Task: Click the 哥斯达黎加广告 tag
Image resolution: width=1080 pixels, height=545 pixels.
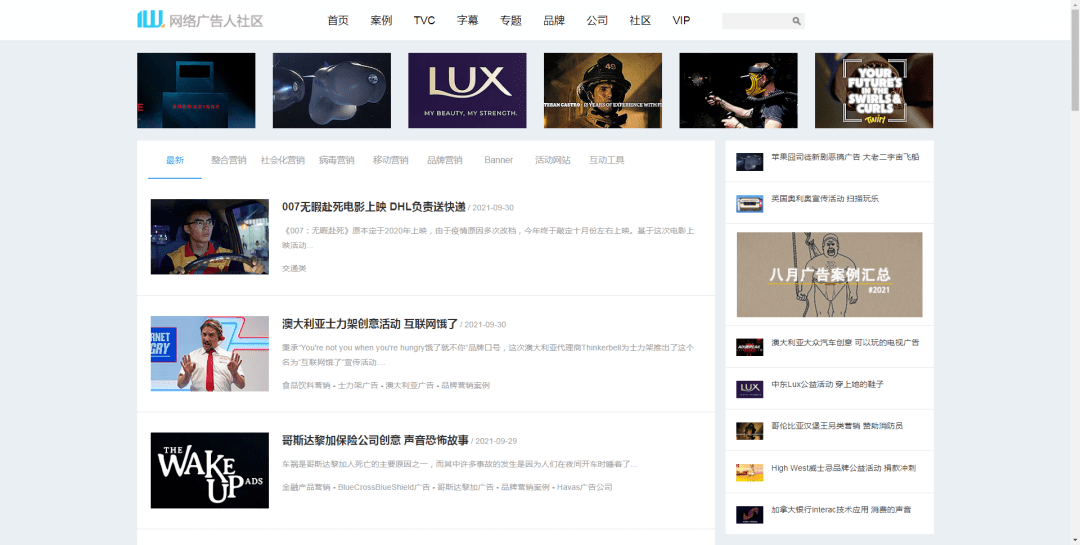Action: (466, 487)
